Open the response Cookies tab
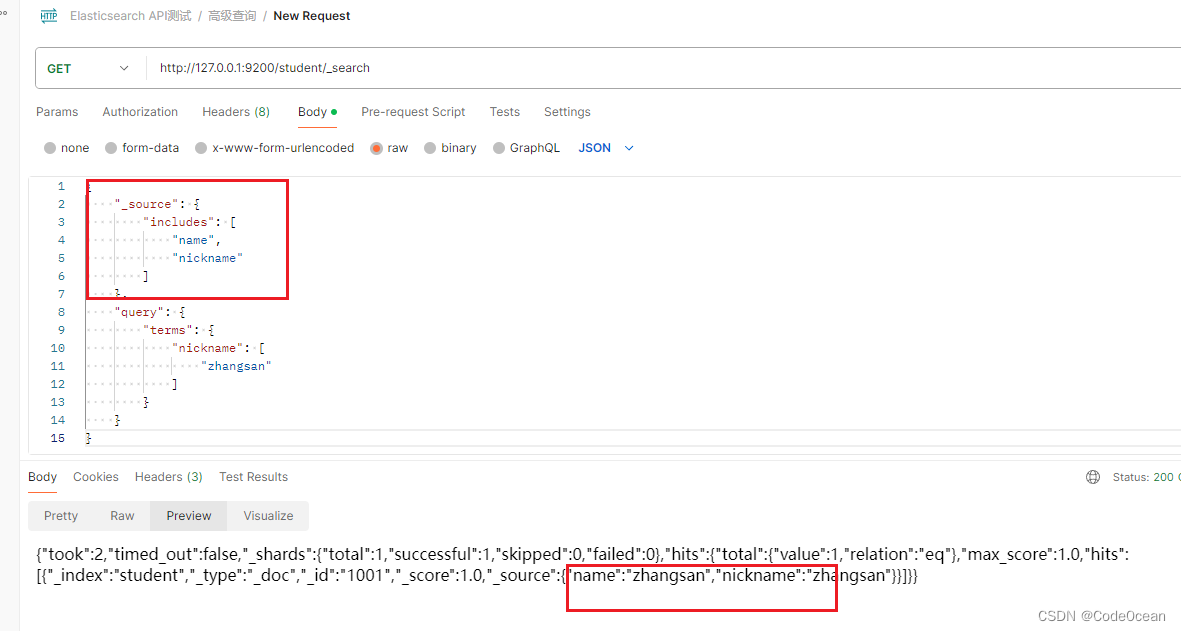 click(x=96, y=477)
